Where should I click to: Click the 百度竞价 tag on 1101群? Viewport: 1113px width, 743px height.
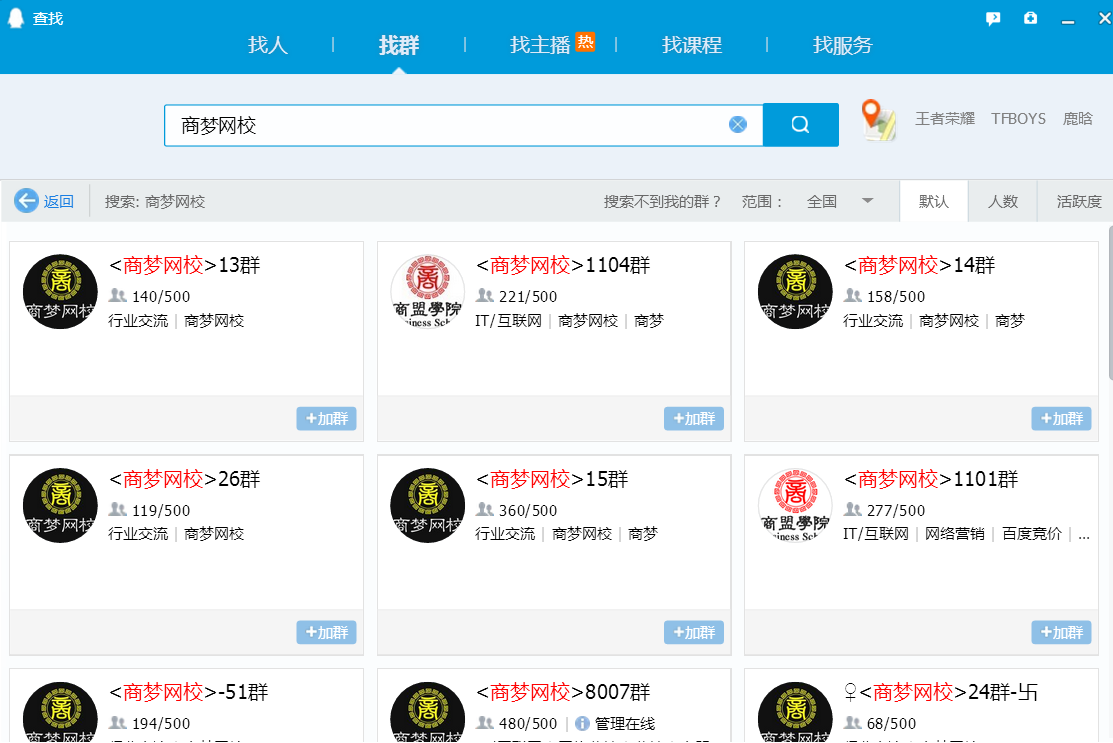(1032, 534)
